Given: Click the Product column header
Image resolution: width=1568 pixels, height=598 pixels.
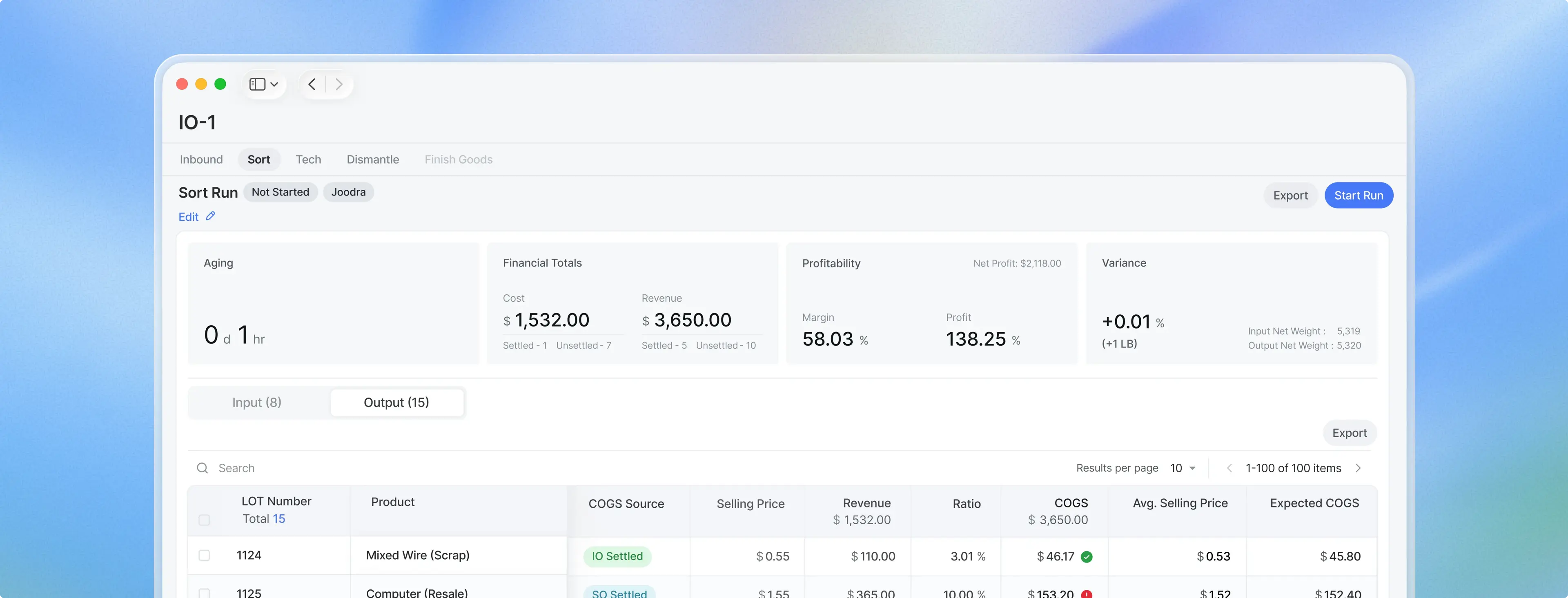Looking at the screenshot, I should coord(392,502).
